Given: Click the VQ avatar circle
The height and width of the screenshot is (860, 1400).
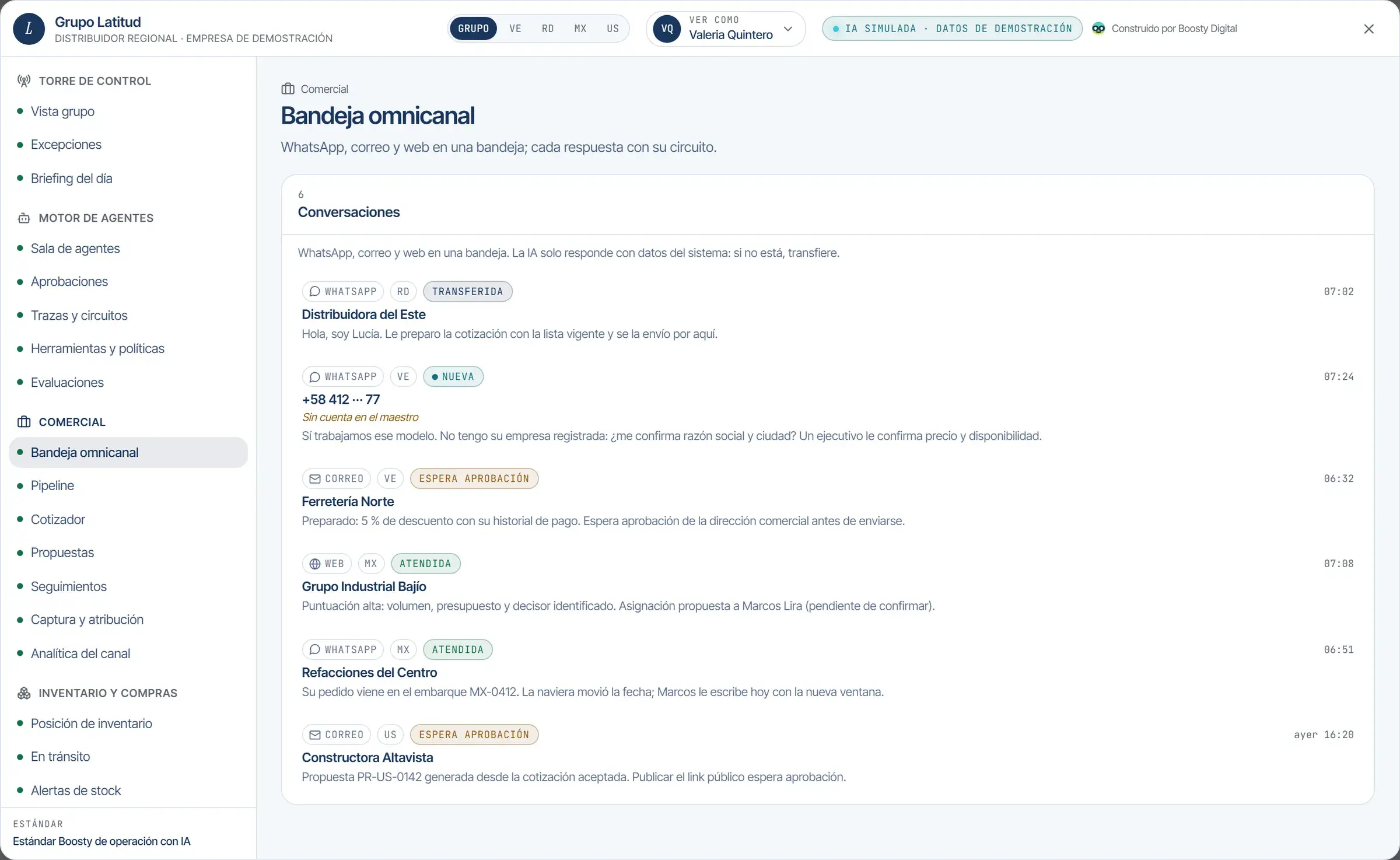Looking at the screenshot, I should tap(667, 29).
